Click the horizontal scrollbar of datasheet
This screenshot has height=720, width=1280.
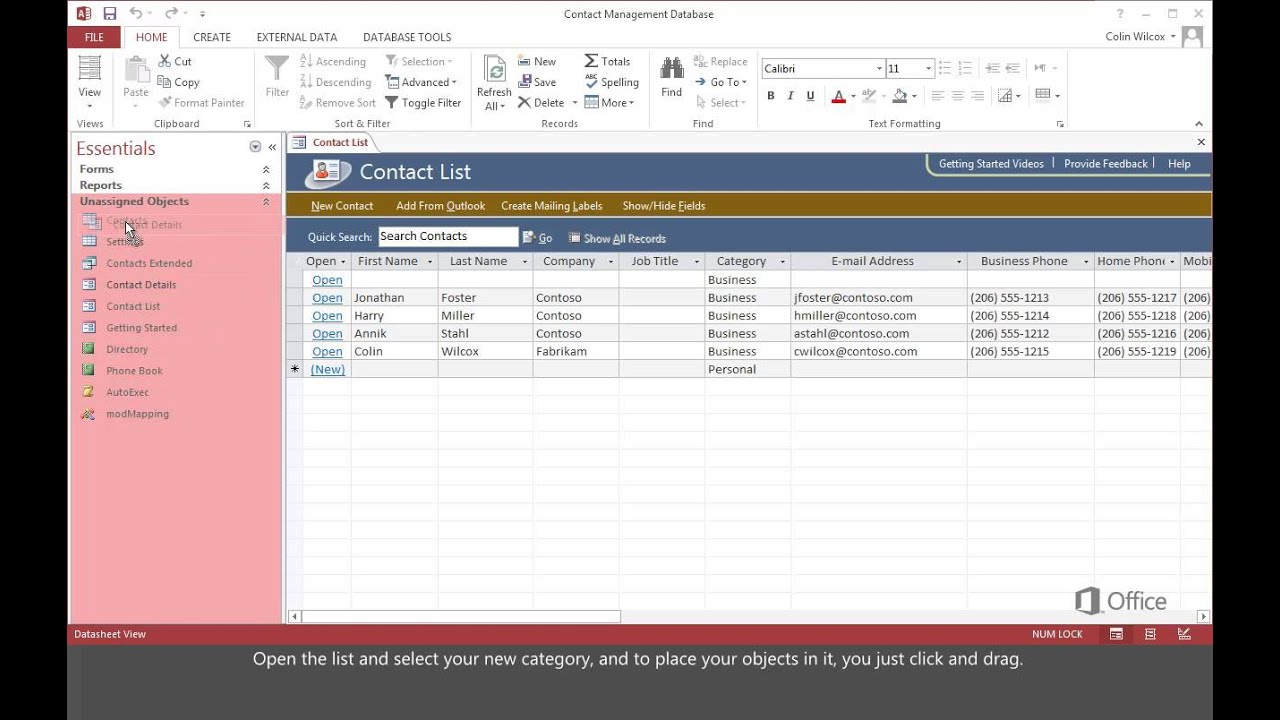pyautogui.click(x=461, y=617)
